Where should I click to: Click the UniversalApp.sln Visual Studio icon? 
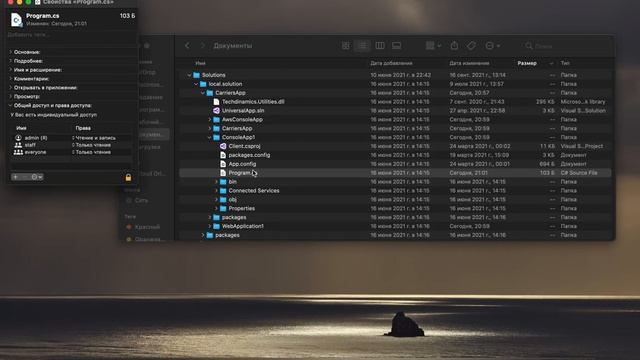[x=216, y=111]
